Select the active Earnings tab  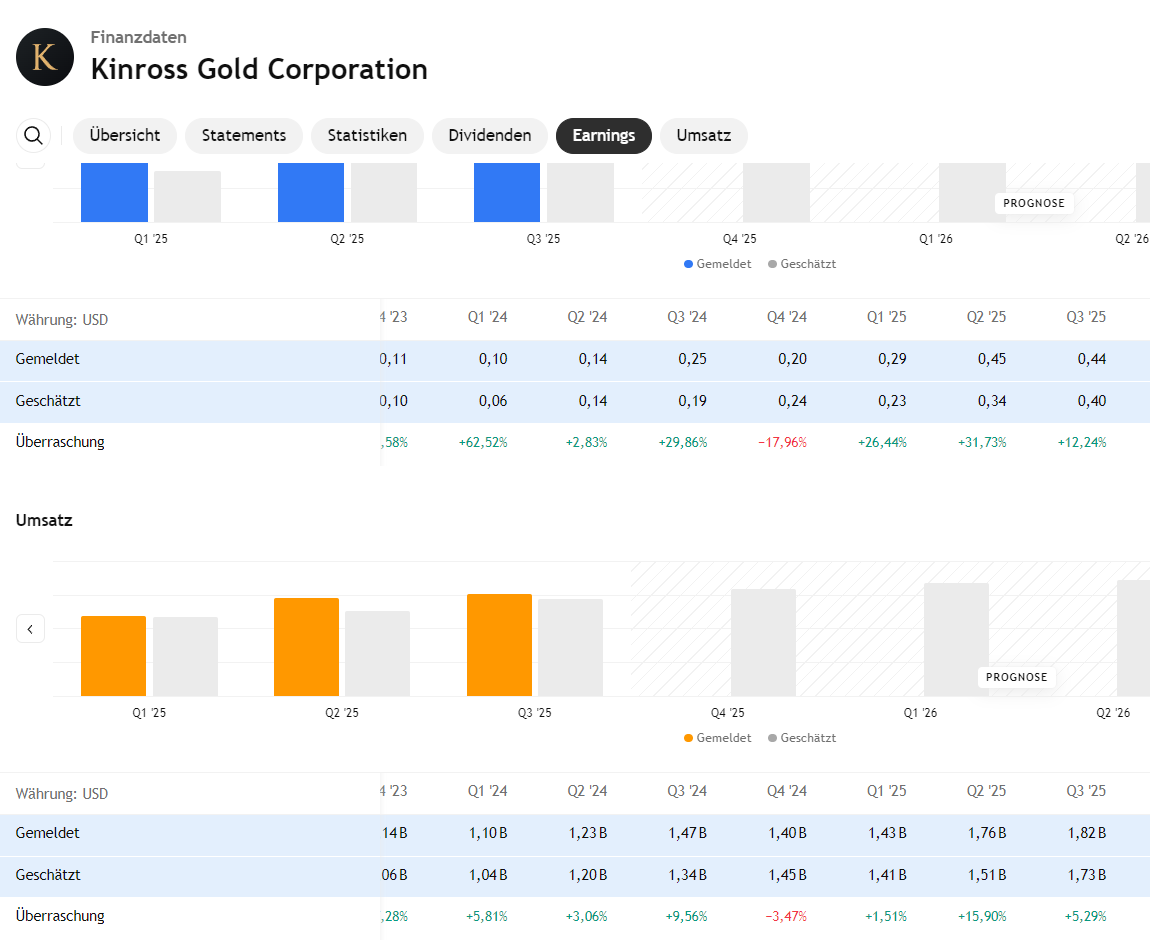point(603,136)
